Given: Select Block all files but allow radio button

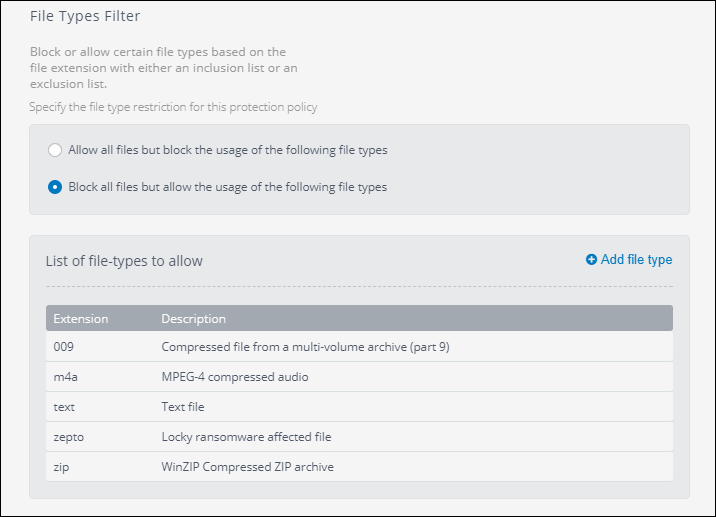Looking at the screenshot, I should click(x=55, y=187).
